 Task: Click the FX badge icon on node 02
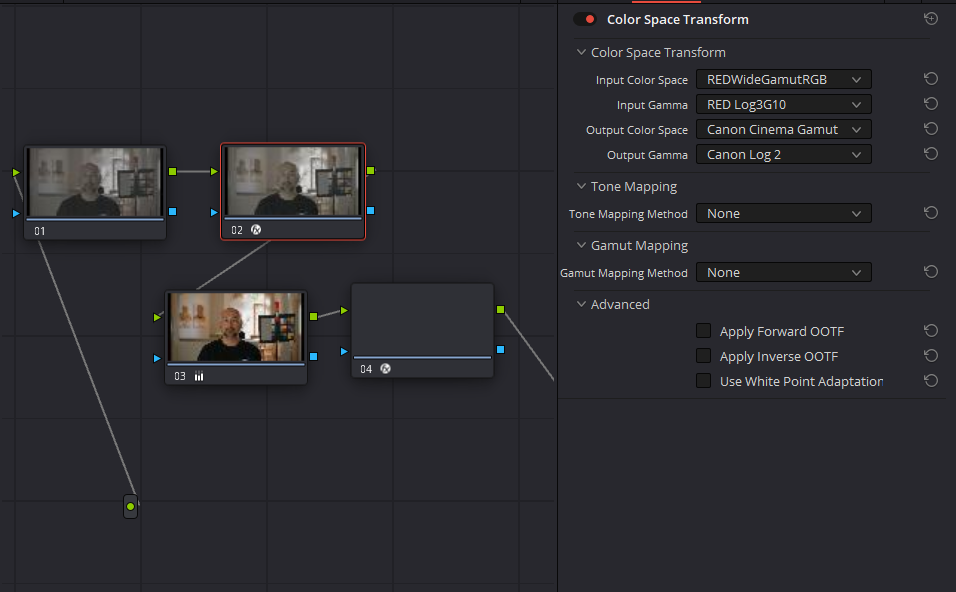tap(256, 230)
